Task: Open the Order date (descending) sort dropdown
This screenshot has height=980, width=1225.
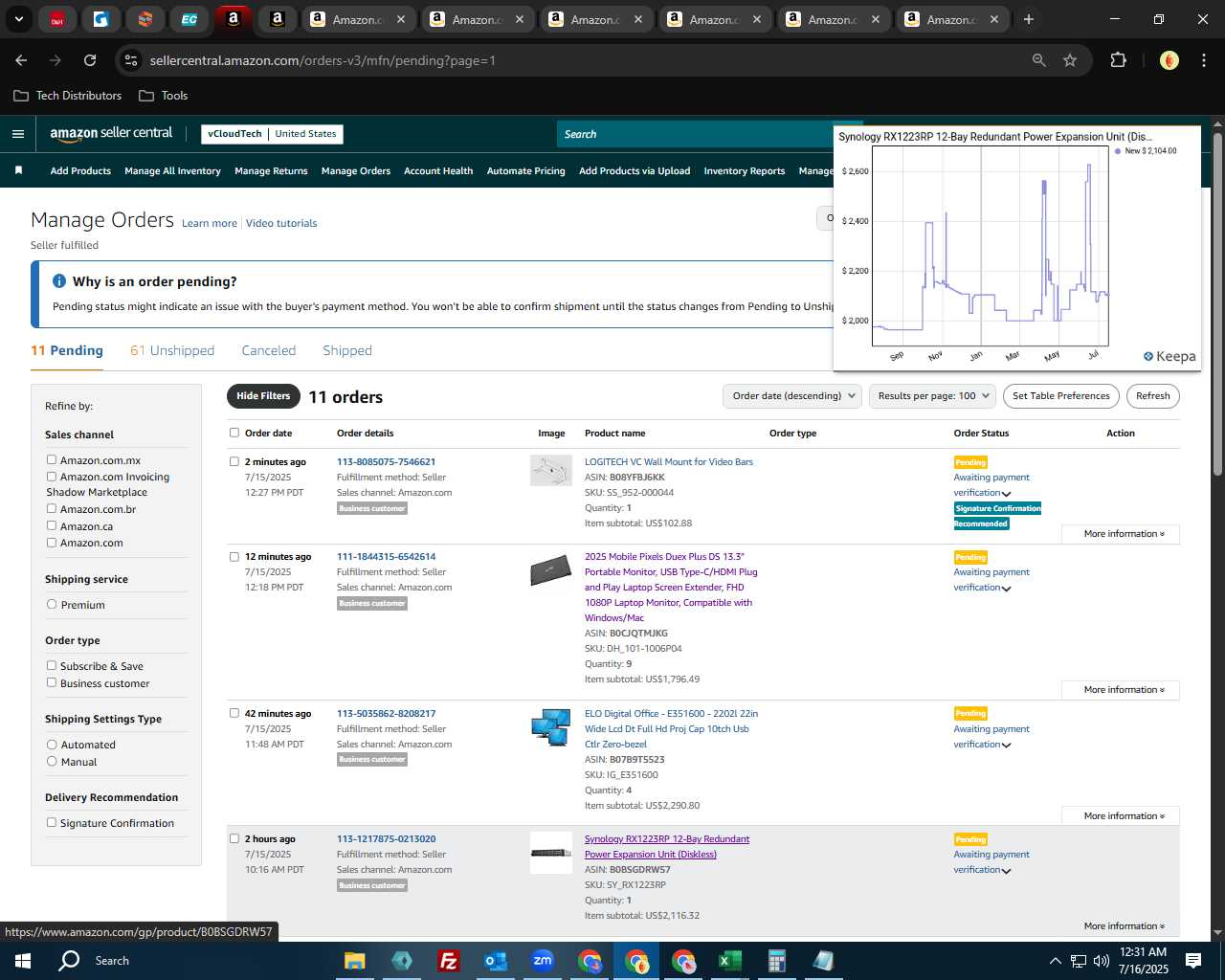Action: tap(792, 396)
